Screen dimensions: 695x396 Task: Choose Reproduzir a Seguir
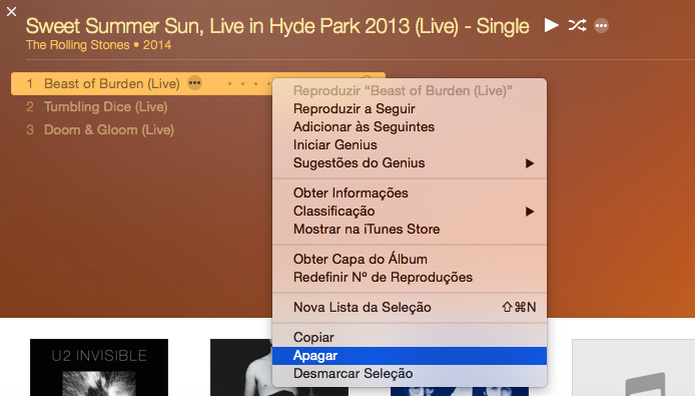click(409, 109)
